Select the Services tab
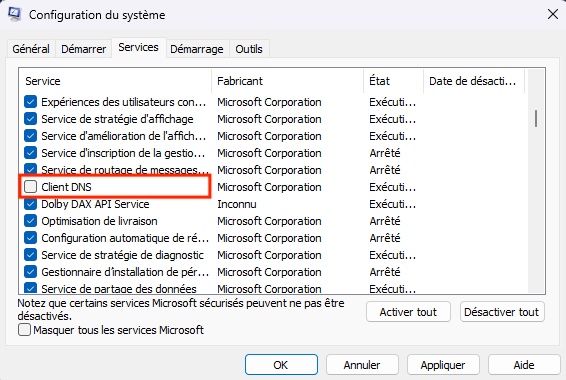This screenshot has width=566, height=380. click(139, 47)
